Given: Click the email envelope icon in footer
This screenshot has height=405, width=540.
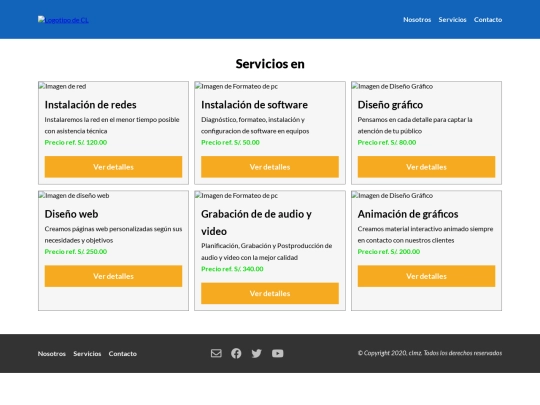Looking at the screenshot, I should tap(216, 353).
